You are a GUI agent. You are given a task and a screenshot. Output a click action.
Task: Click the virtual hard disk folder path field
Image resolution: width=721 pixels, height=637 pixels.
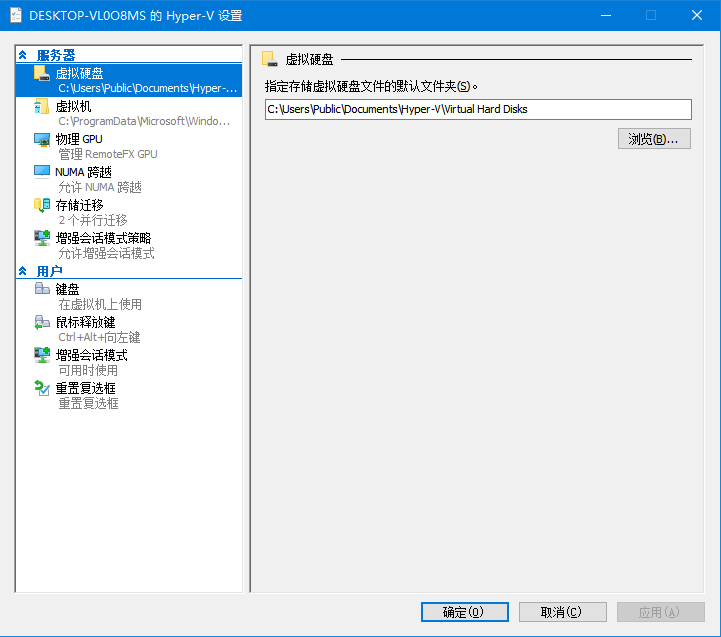(x=478, y=109)
